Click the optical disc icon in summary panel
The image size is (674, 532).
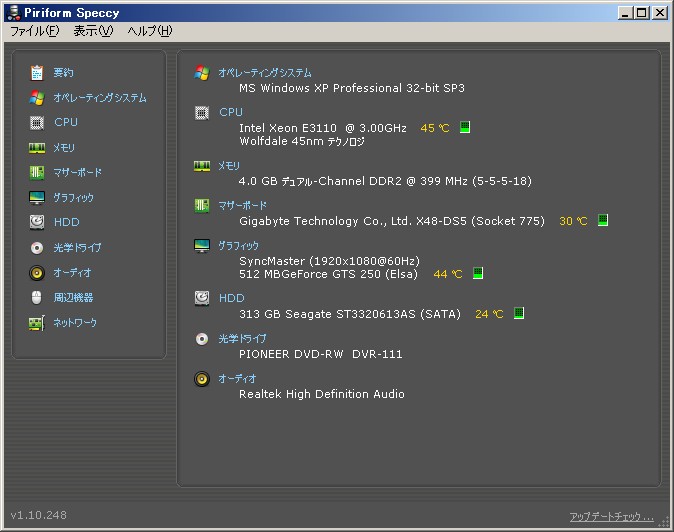click(202, 339)
